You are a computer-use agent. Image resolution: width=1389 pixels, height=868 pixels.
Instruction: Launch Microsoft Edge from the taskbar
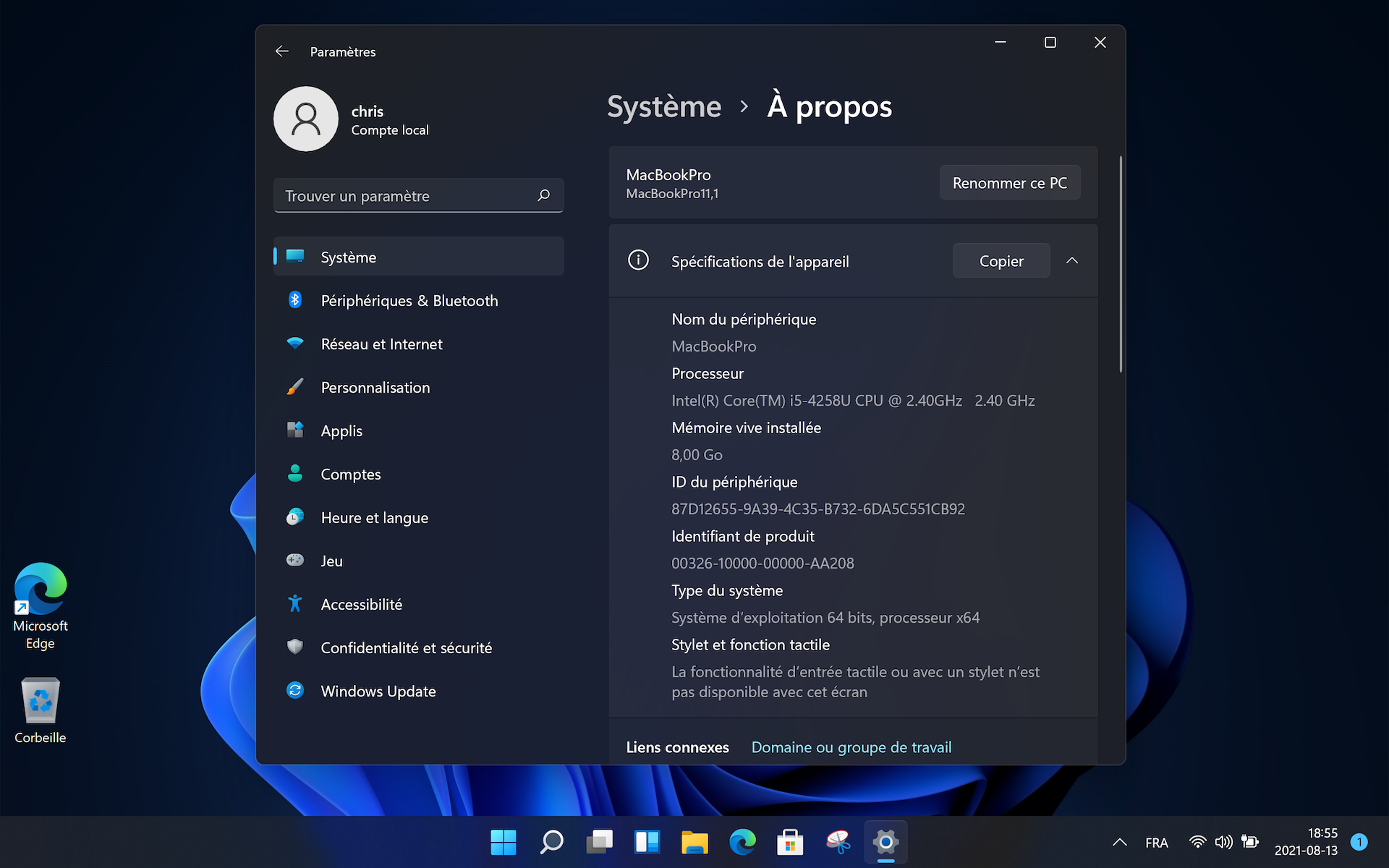[742, 842]
